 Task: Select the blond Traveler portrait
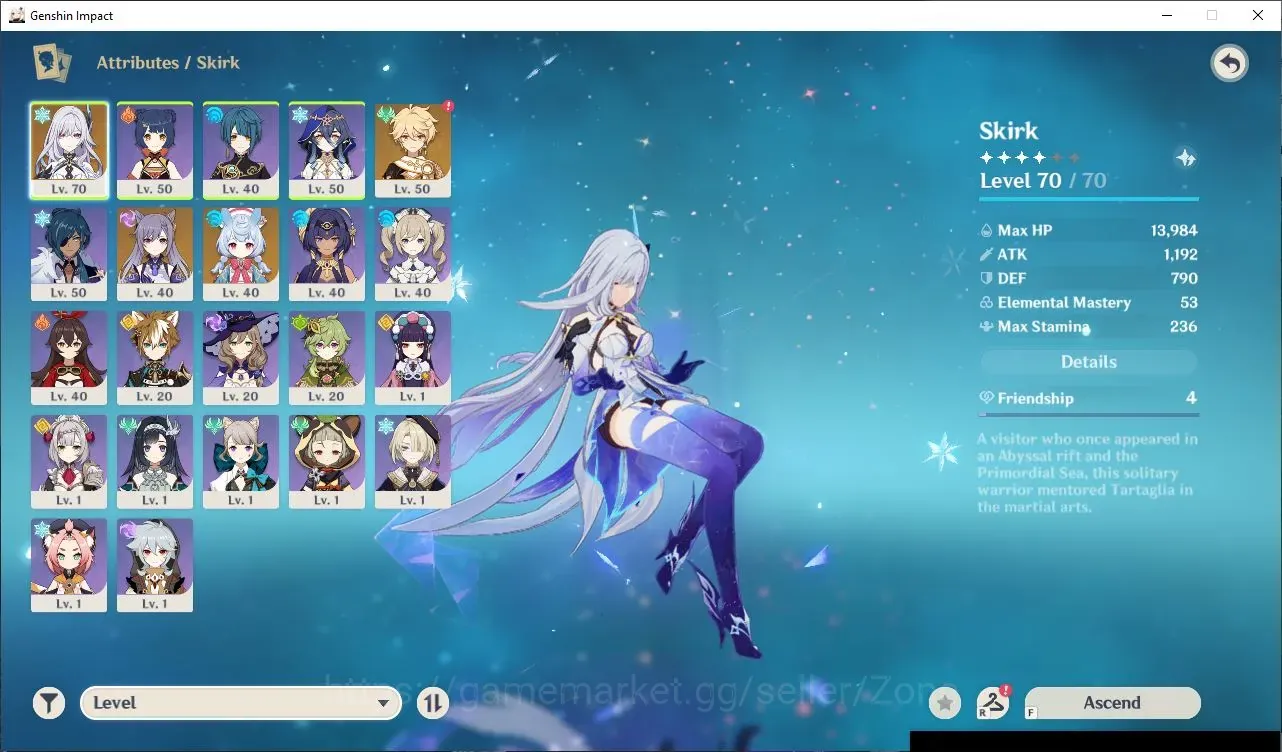(x=413, y=150)
